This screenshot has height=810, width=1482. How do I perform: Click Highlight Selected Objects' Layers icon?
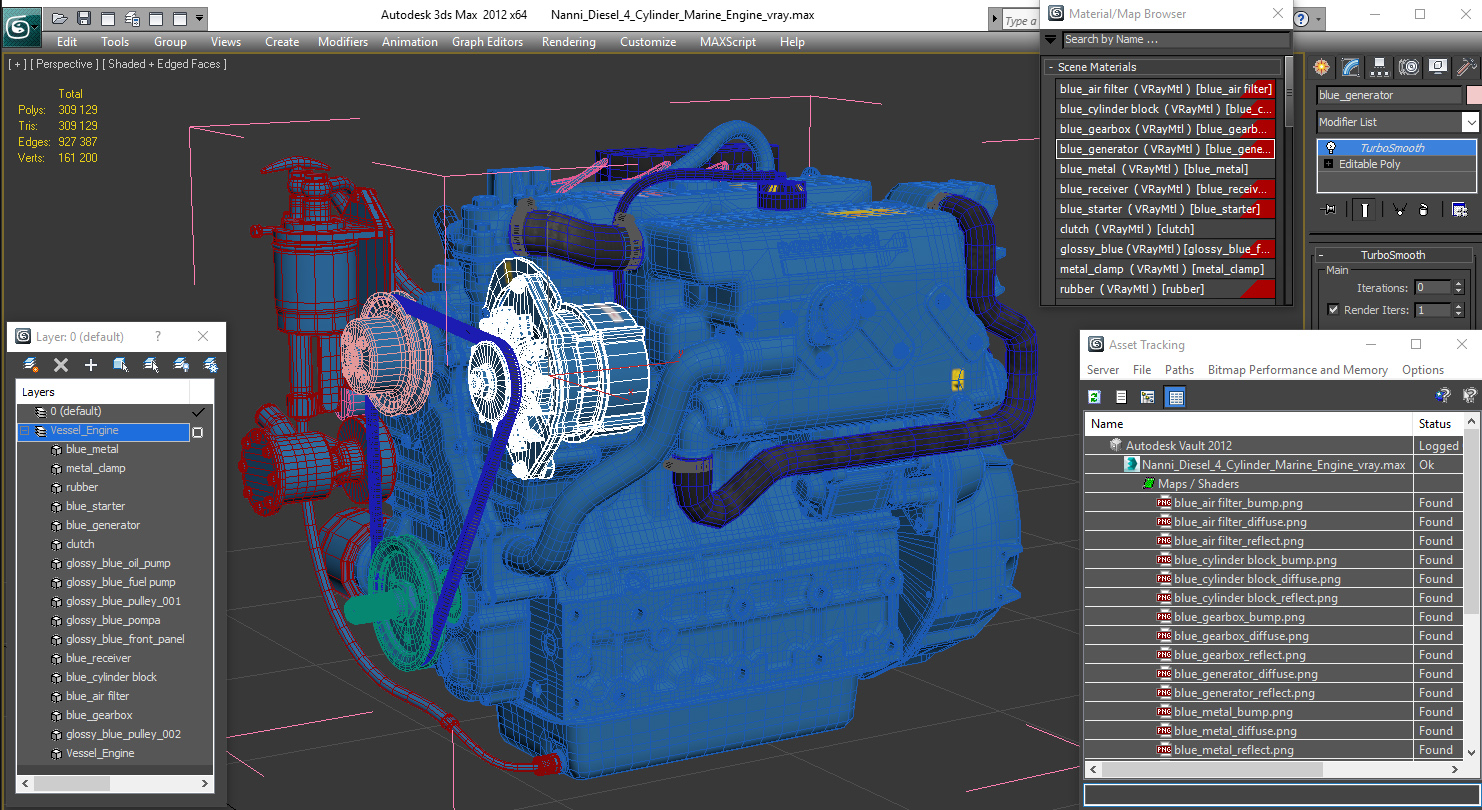coord(151,365)
